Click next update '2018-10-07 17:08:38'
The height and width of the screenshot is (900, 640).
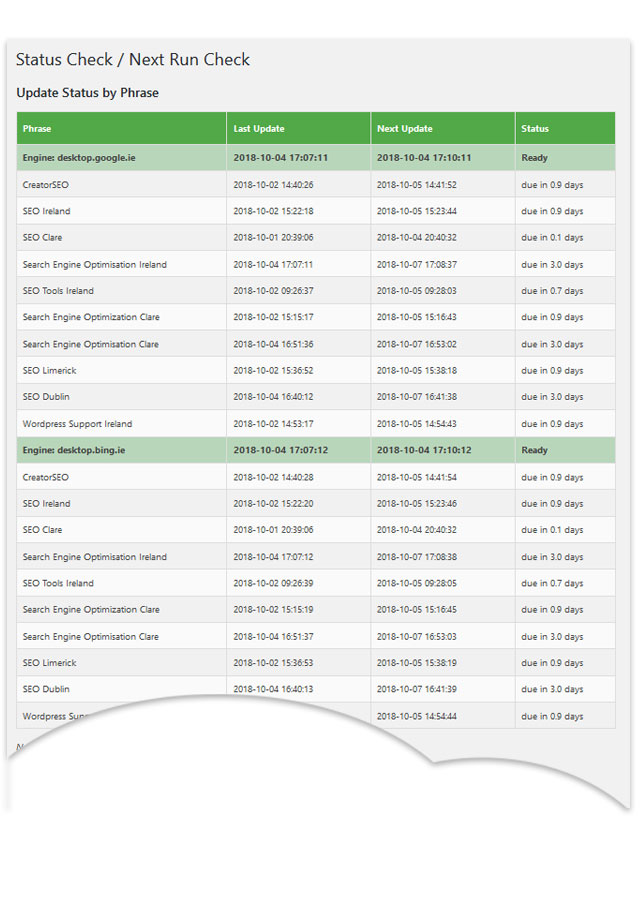417,557
